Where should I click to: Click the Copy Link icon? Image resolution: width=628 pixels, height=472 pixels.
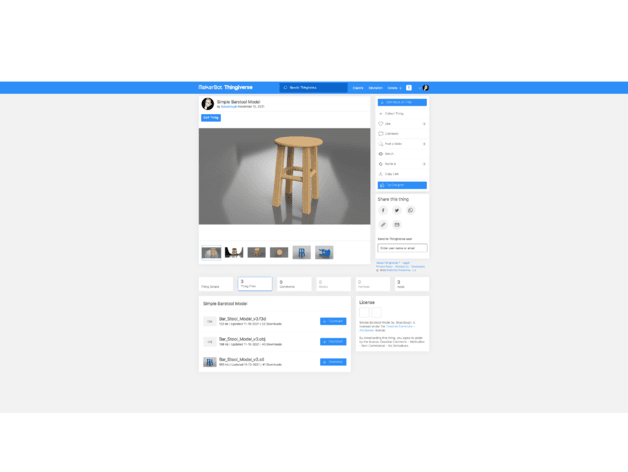(380, 174)
